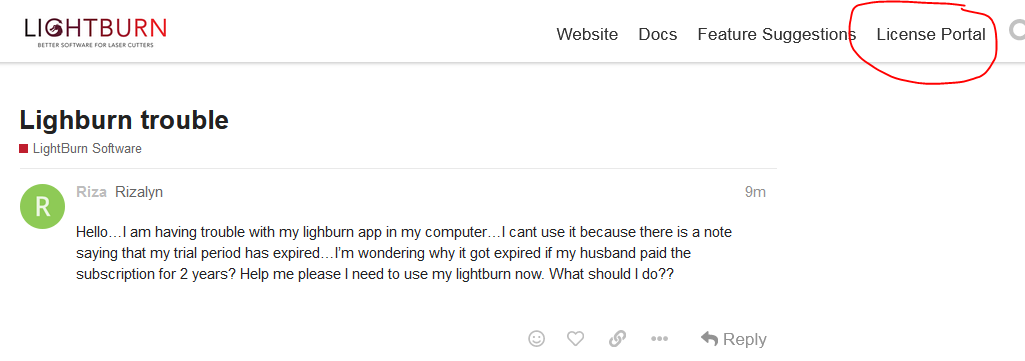Open the License Portal link
1025x361 pixels.
[x=931, y=34]
